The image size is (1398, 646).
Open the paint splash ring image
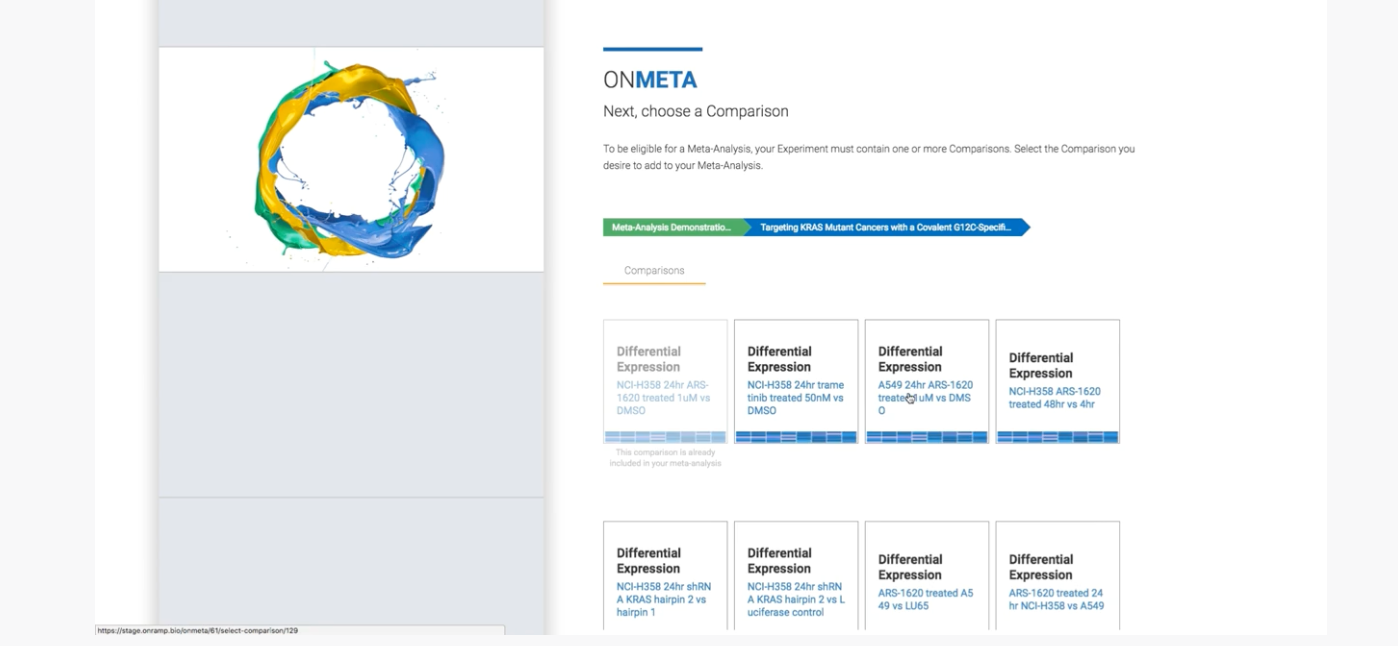[351, 159]
